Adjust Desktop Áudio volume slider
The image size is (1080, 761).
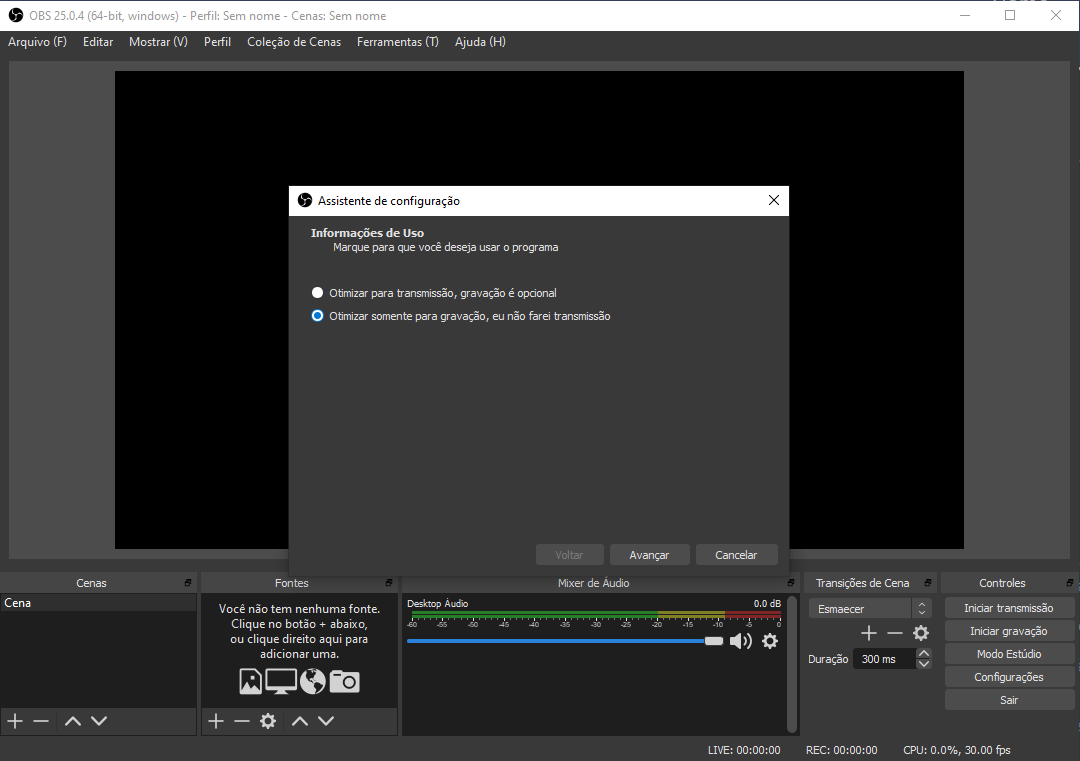coord(565,641)
